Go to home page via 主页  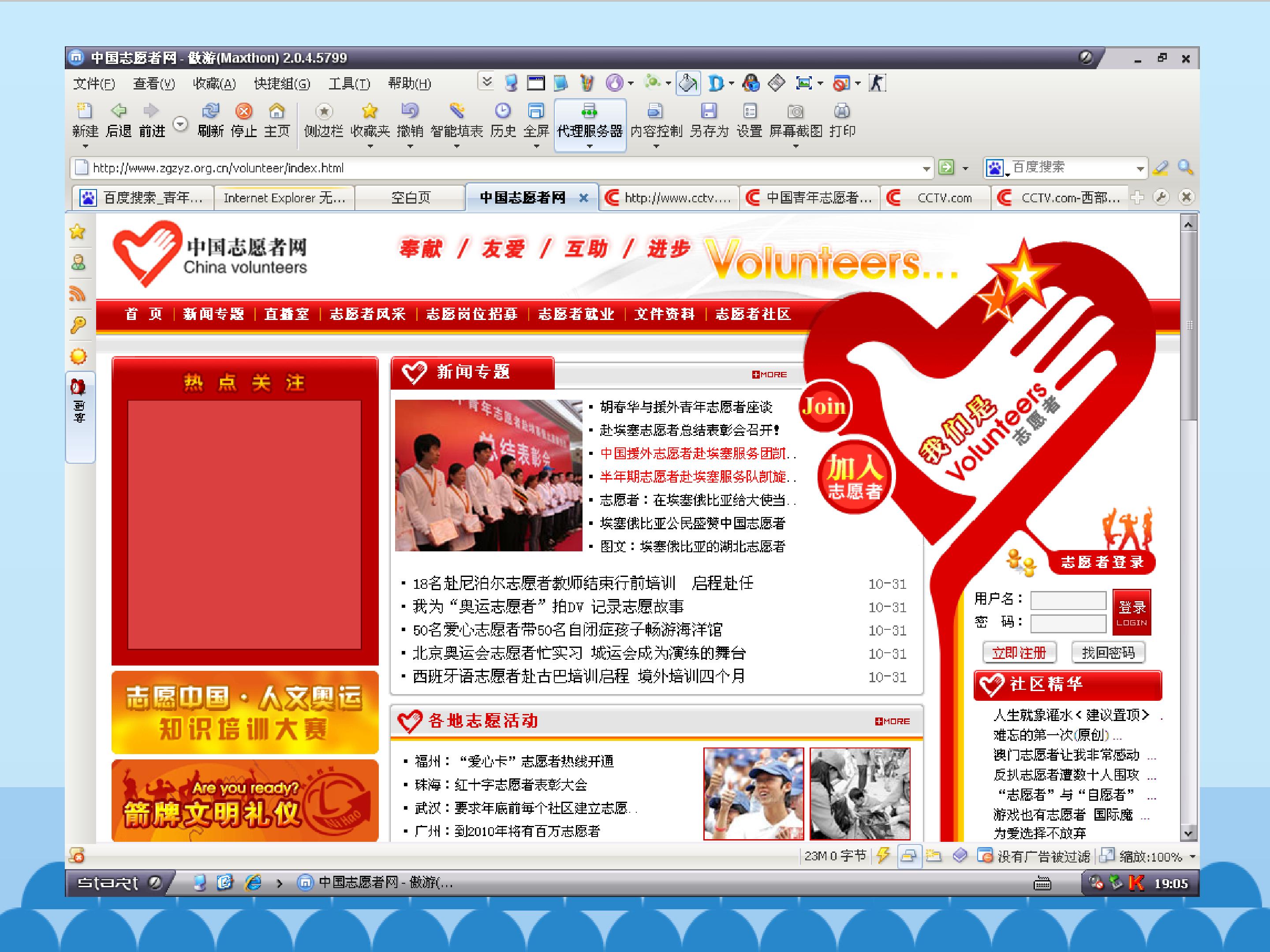click(x=277, y=111)
